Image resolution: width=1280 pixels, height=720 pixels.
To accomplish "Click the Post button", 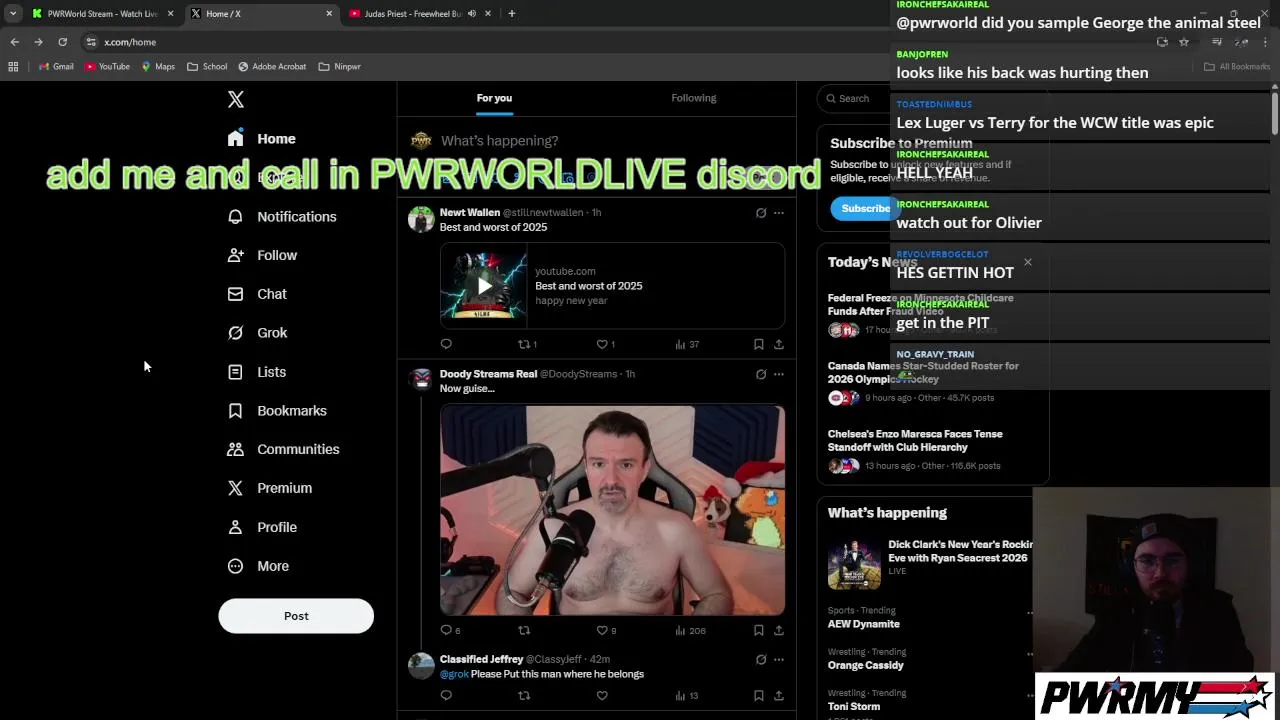I will pyautogui.click(x=296, y=616).
